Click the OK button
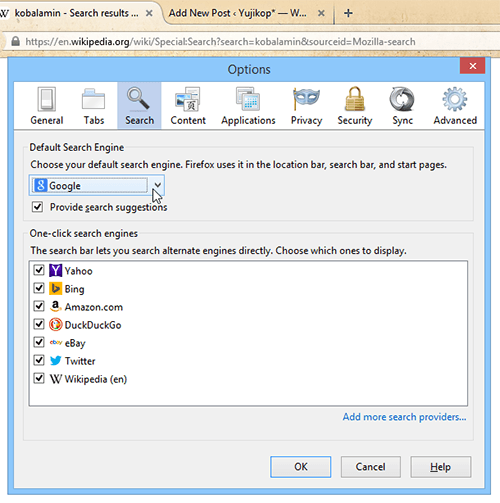The image size is (500, 503). click(301, 467)
